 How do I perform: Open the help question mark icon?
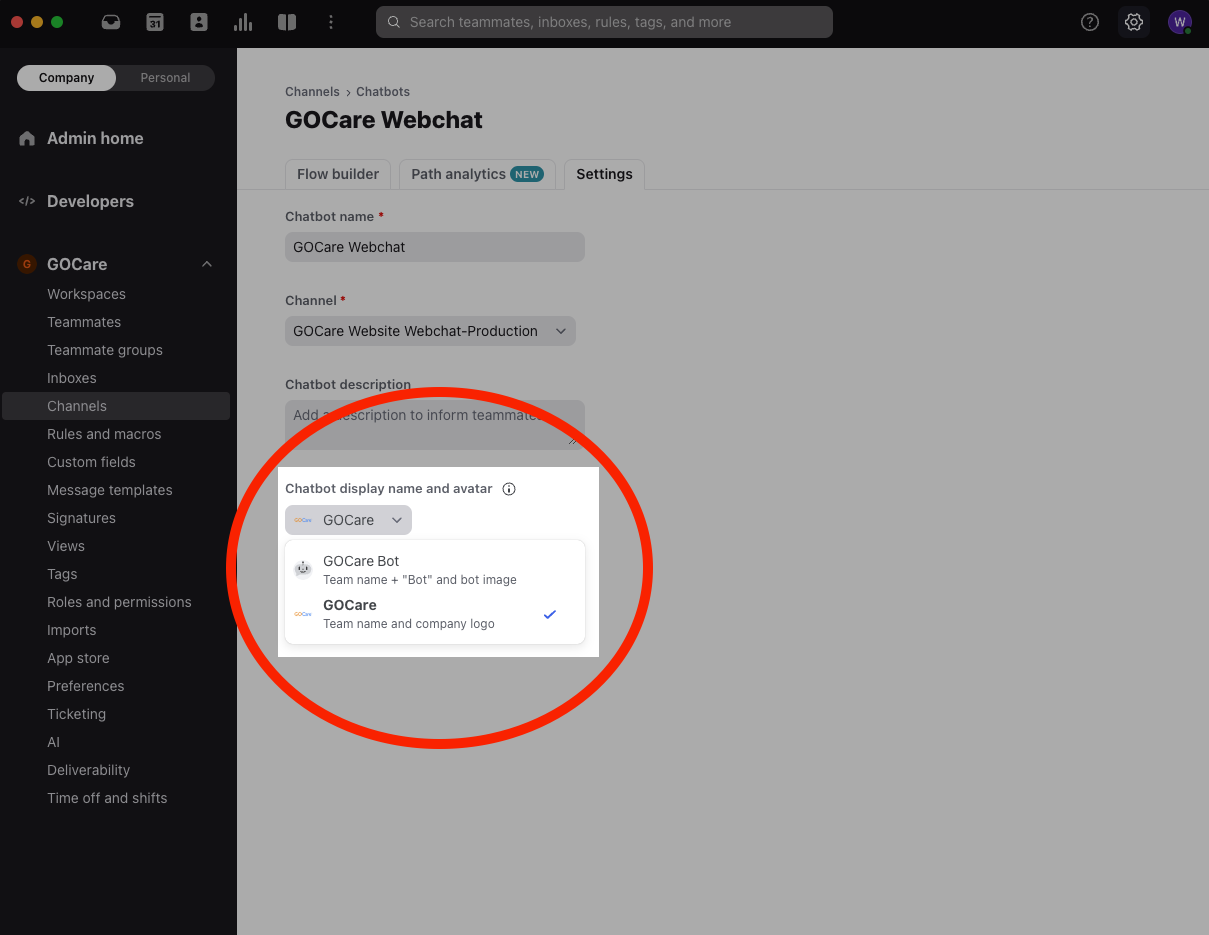pyautogui.click(x=1090, y=22)
